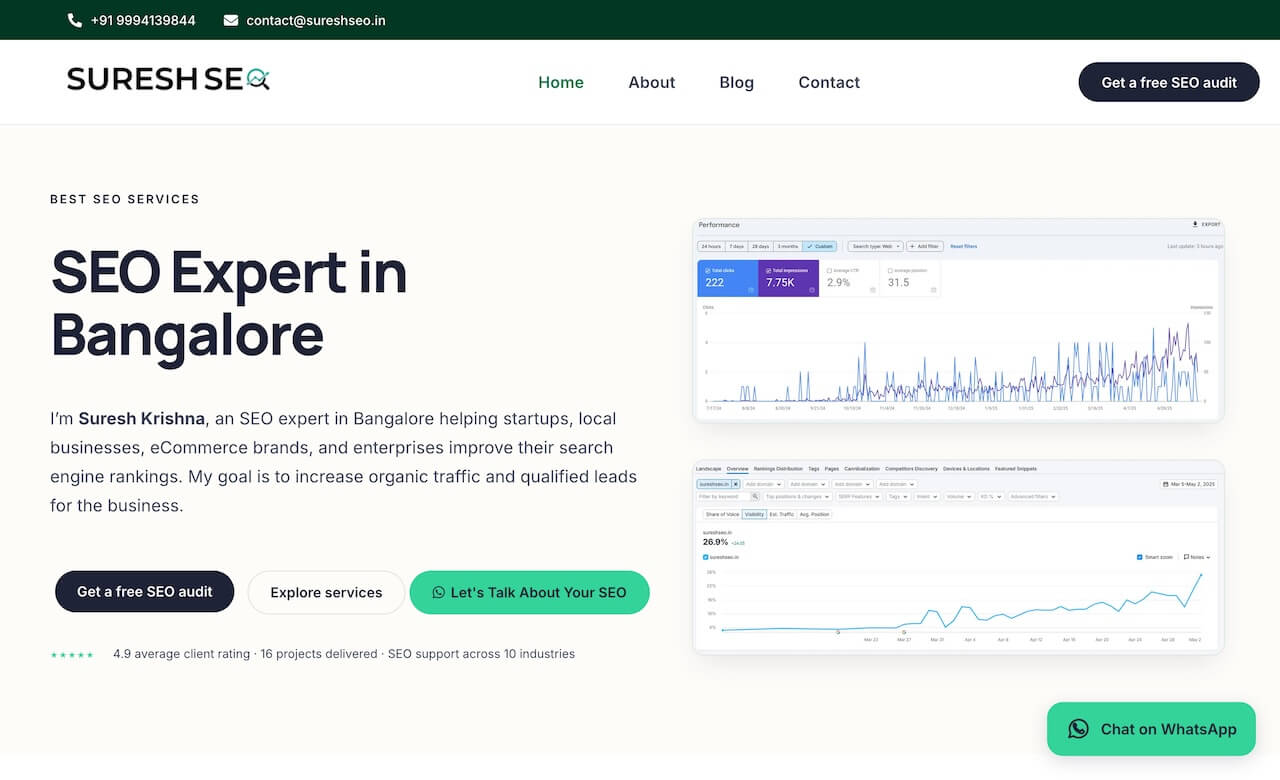
Task: Email contact@sureshseo.in
Action: click(x=316, y=20)
